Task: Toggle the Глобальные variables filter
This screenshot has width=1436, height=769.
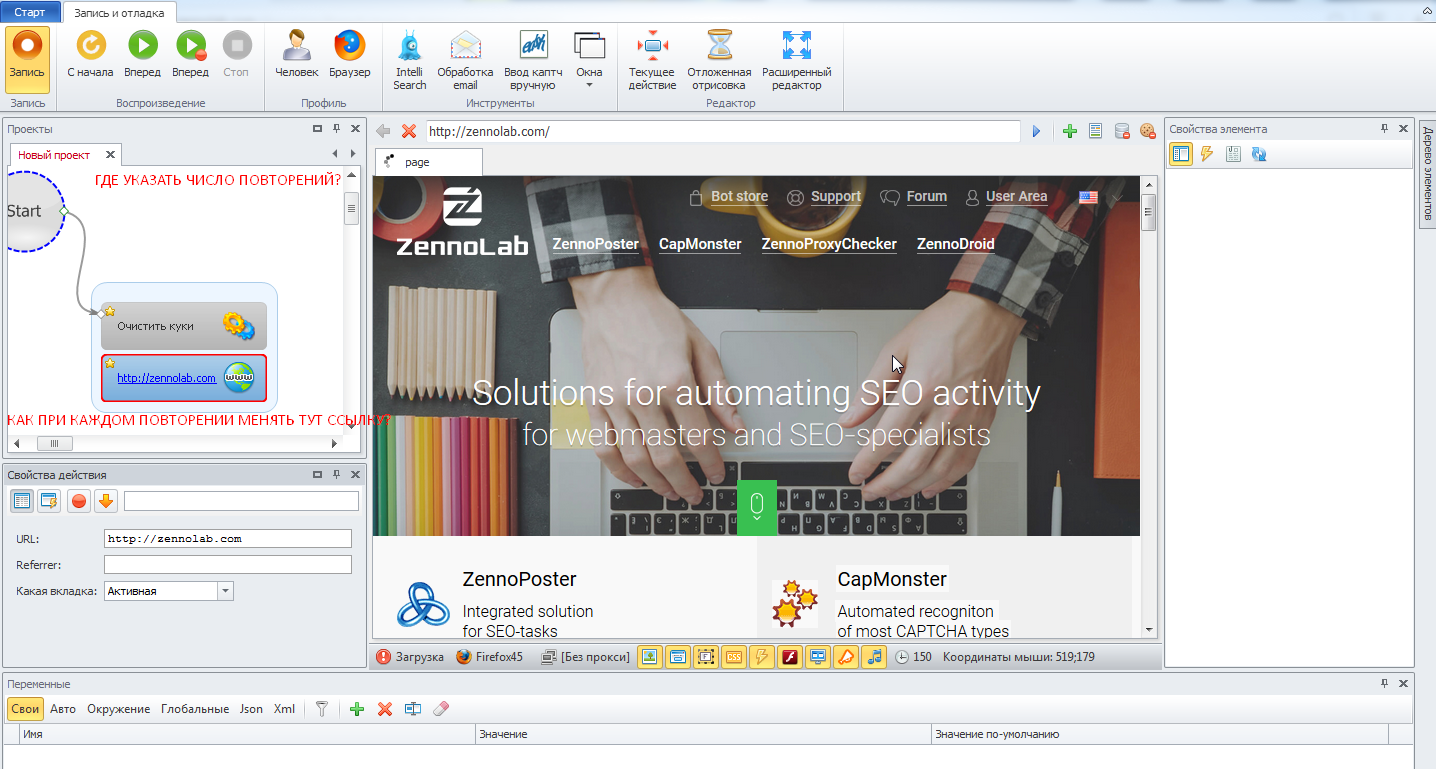Action: [x=195, y=709]
